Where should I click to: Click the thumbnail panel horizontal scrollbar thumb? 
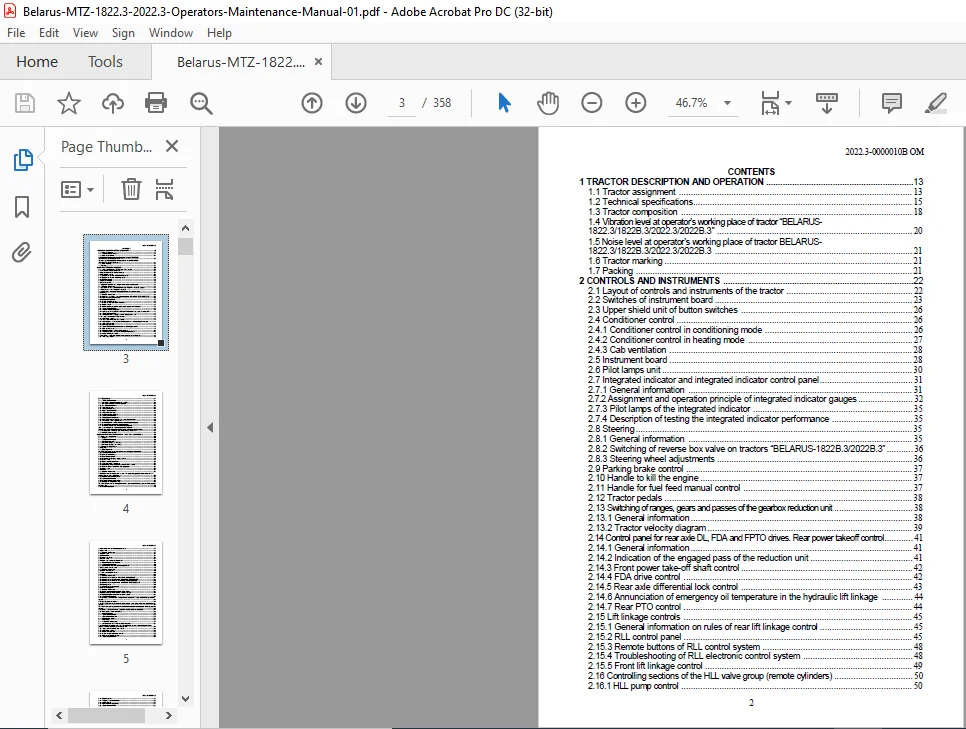coord(106,715)
